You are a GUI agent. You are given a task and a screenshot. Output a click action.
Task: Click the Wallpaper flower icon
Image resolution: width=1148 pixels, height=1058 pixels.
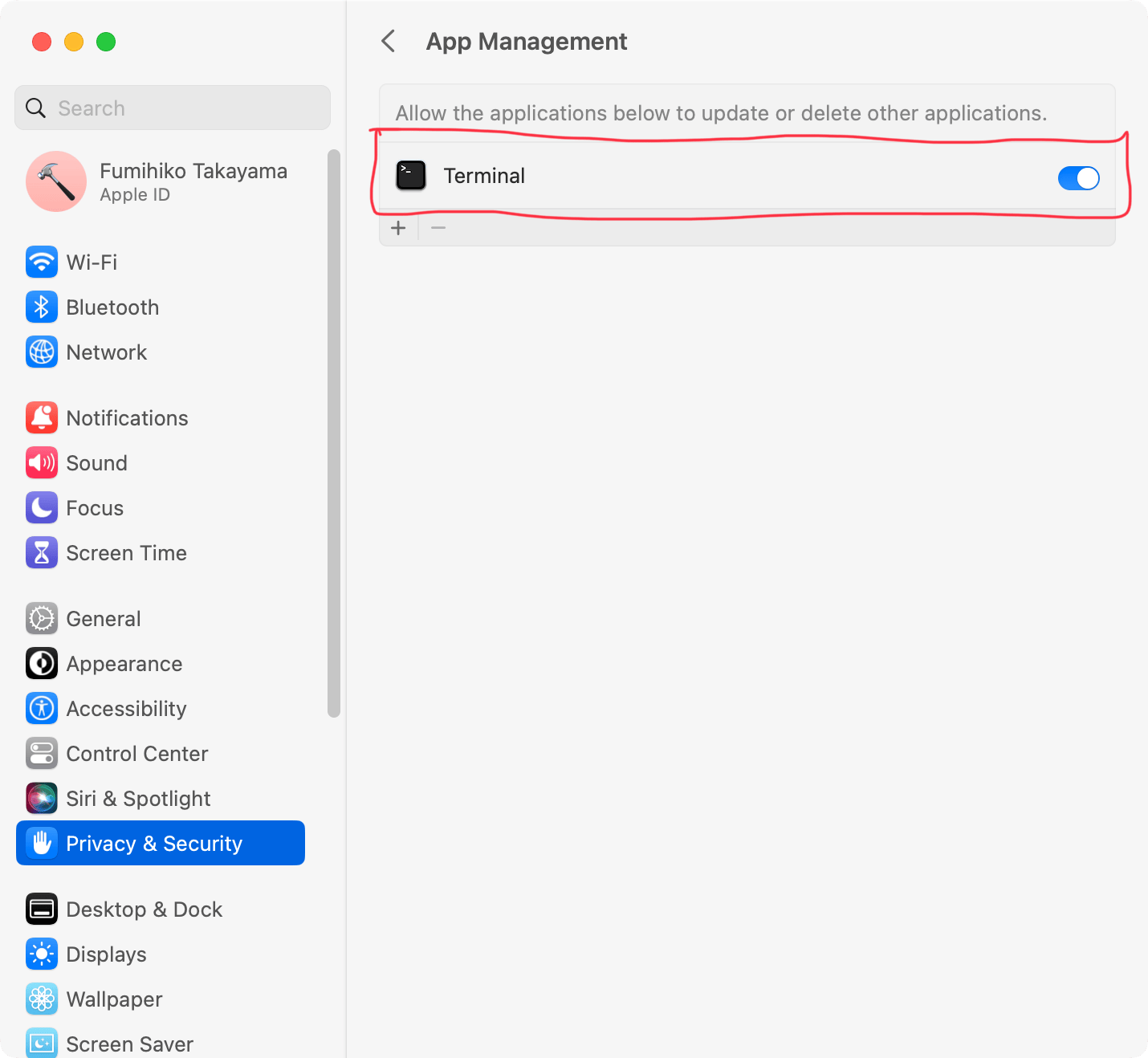click(42, 999)
